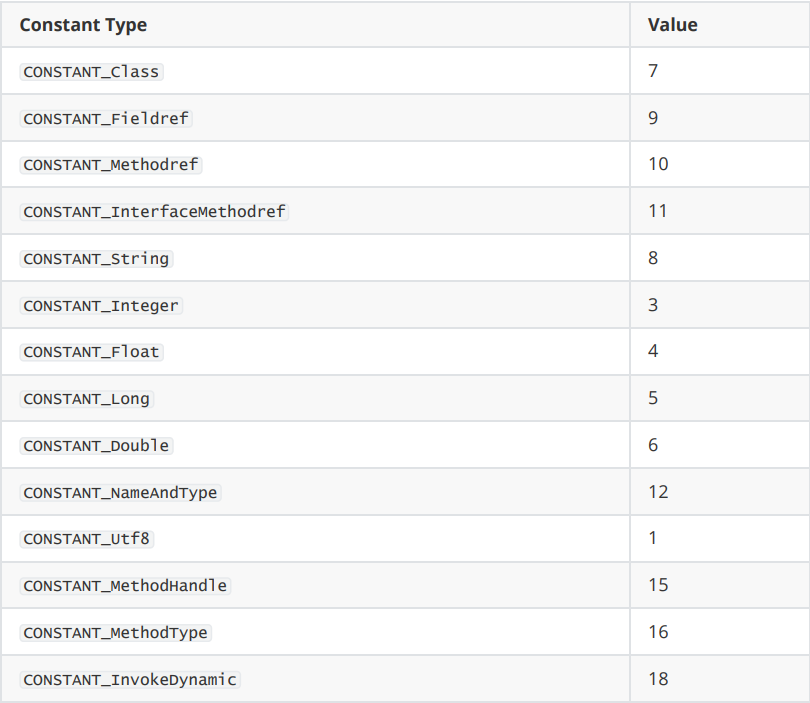Click value 7 in the CONSTANT_Class row
This screenshot has width=810, height=703.
click(653, 71)
